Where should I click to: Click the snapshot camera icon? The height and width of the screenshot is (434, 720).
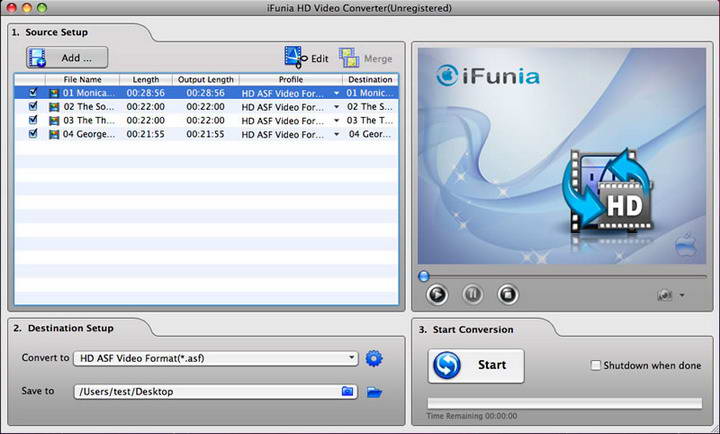664,295
